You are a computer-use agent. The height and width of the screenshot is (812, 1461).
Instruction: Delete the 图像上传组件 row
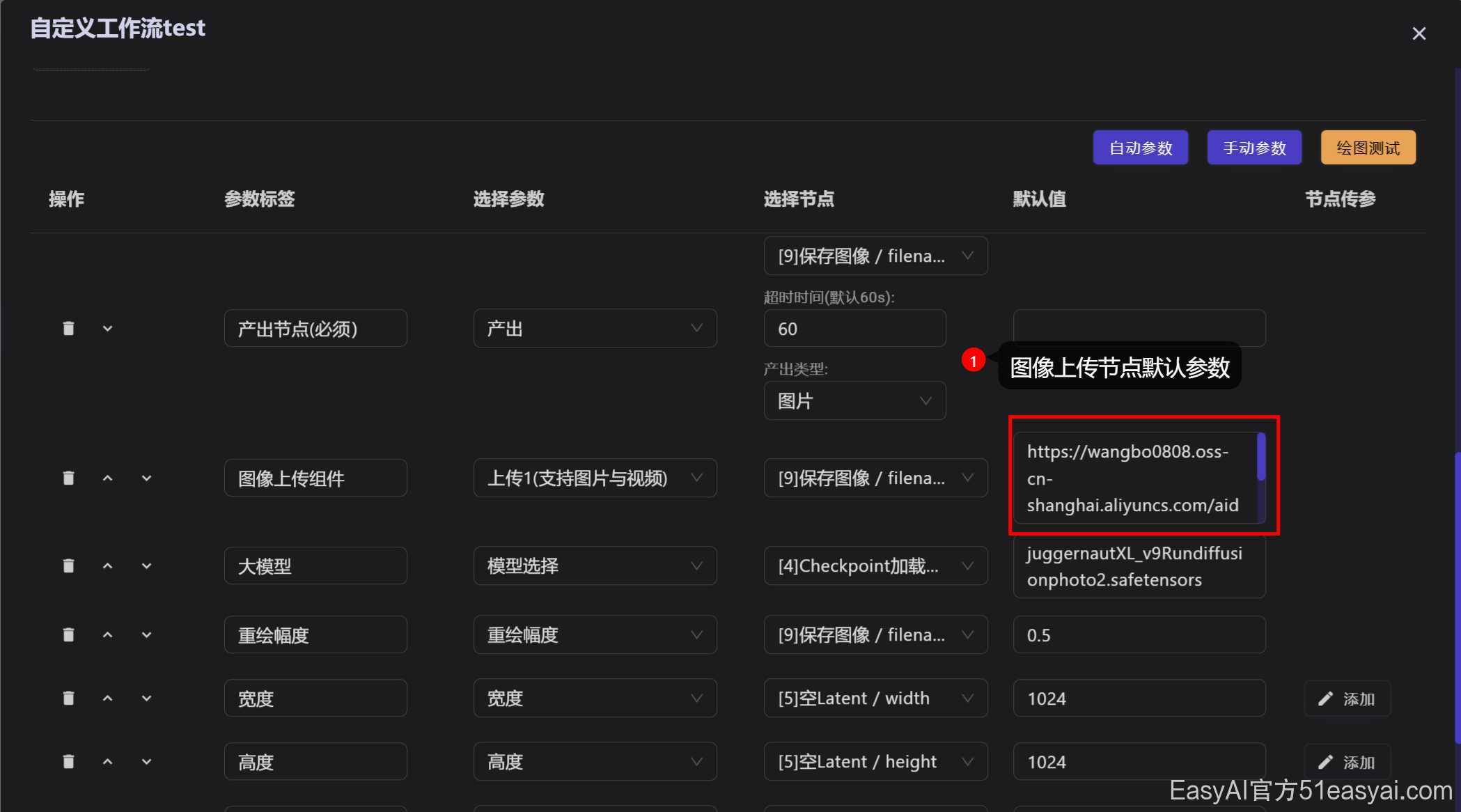[x=68, y=478]
